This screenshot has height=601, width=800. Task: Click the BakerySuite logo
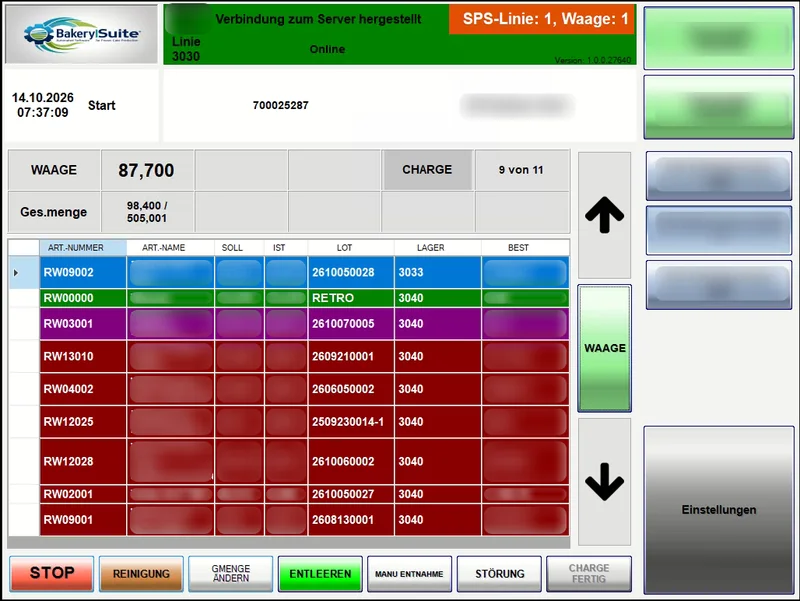tap(82, 34)
